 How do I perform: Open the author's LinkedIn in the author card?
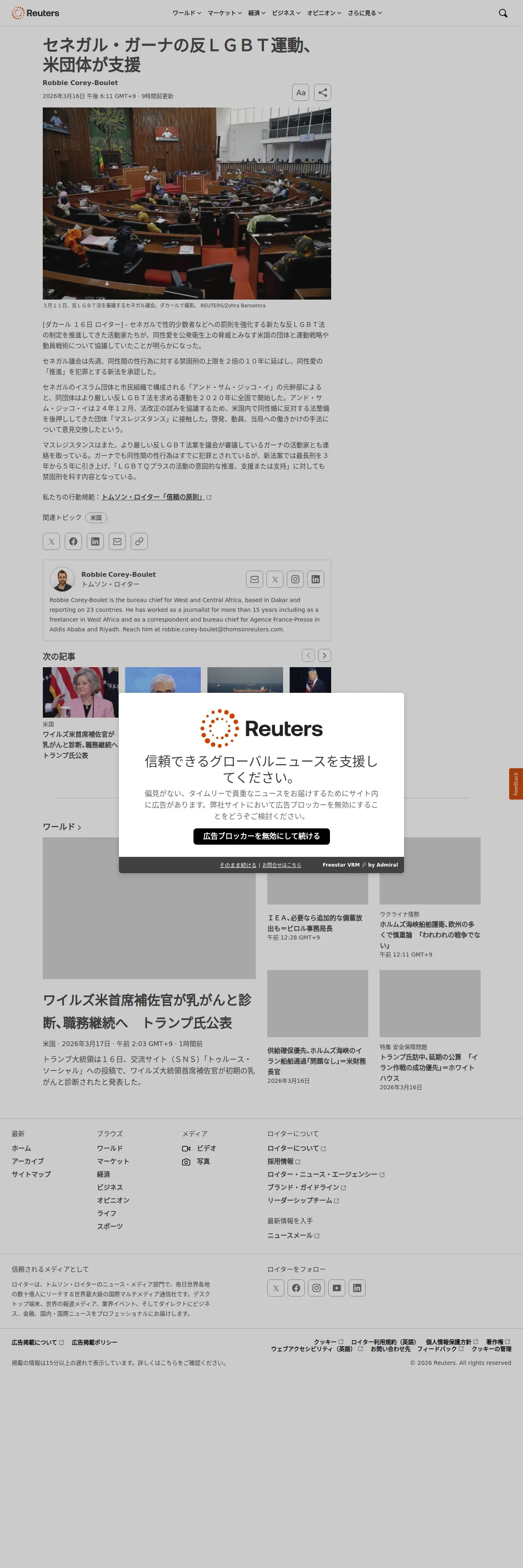click(x=315, y=580)
